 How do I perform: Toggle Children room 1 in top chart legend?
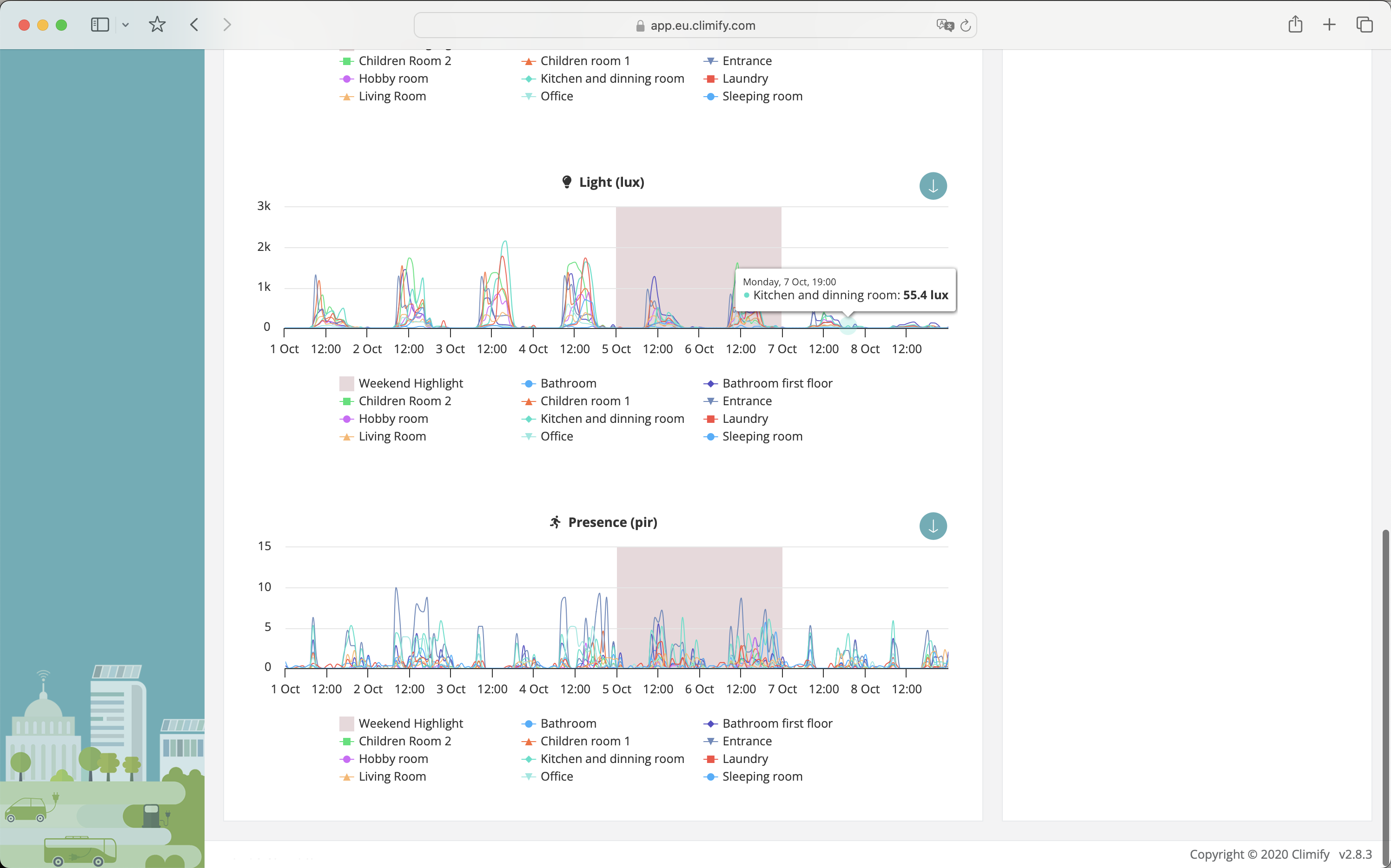pos(576,61)
